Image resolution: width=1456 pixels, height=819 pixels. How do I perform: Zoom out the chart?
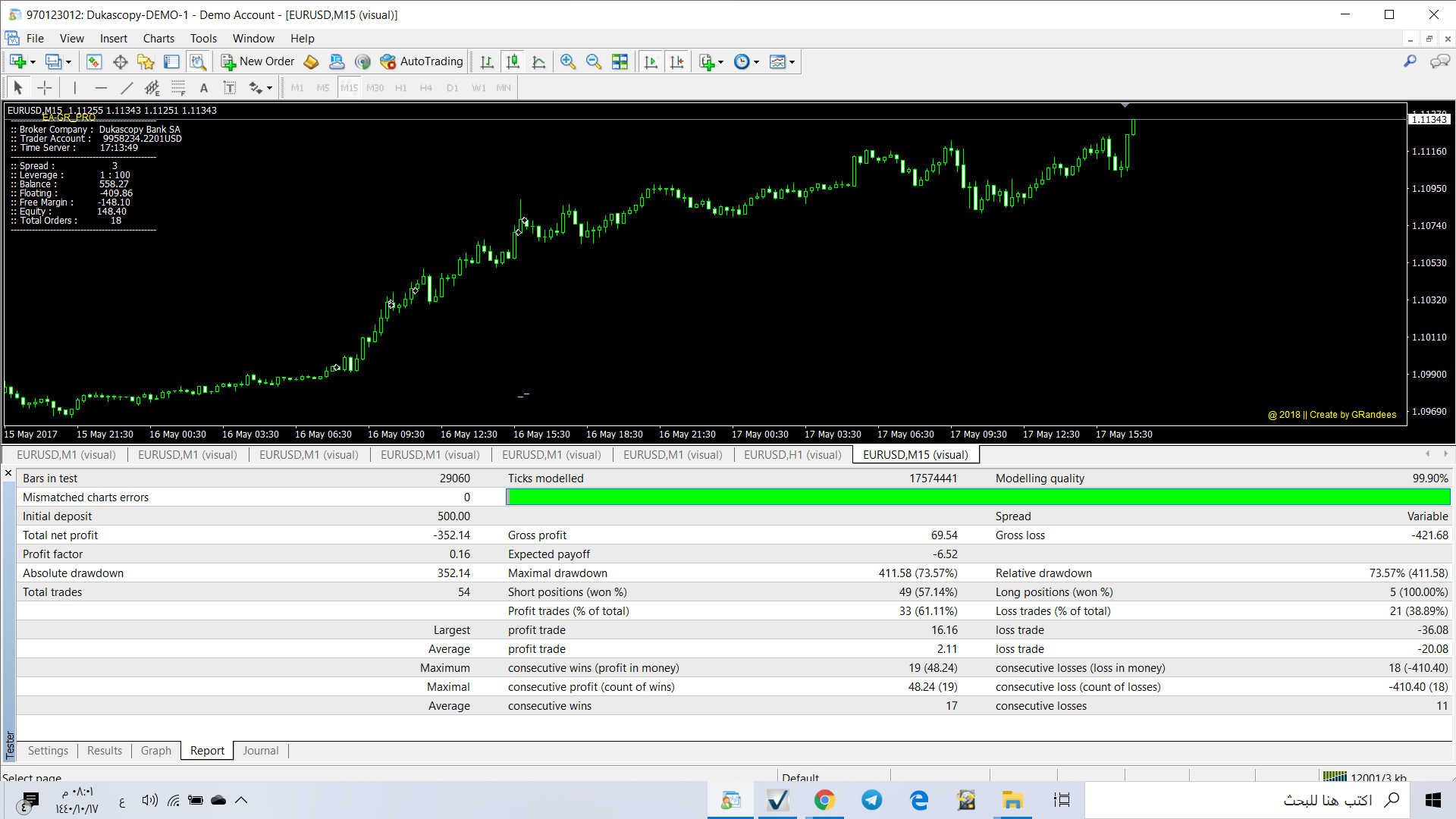tap(594, 61)
